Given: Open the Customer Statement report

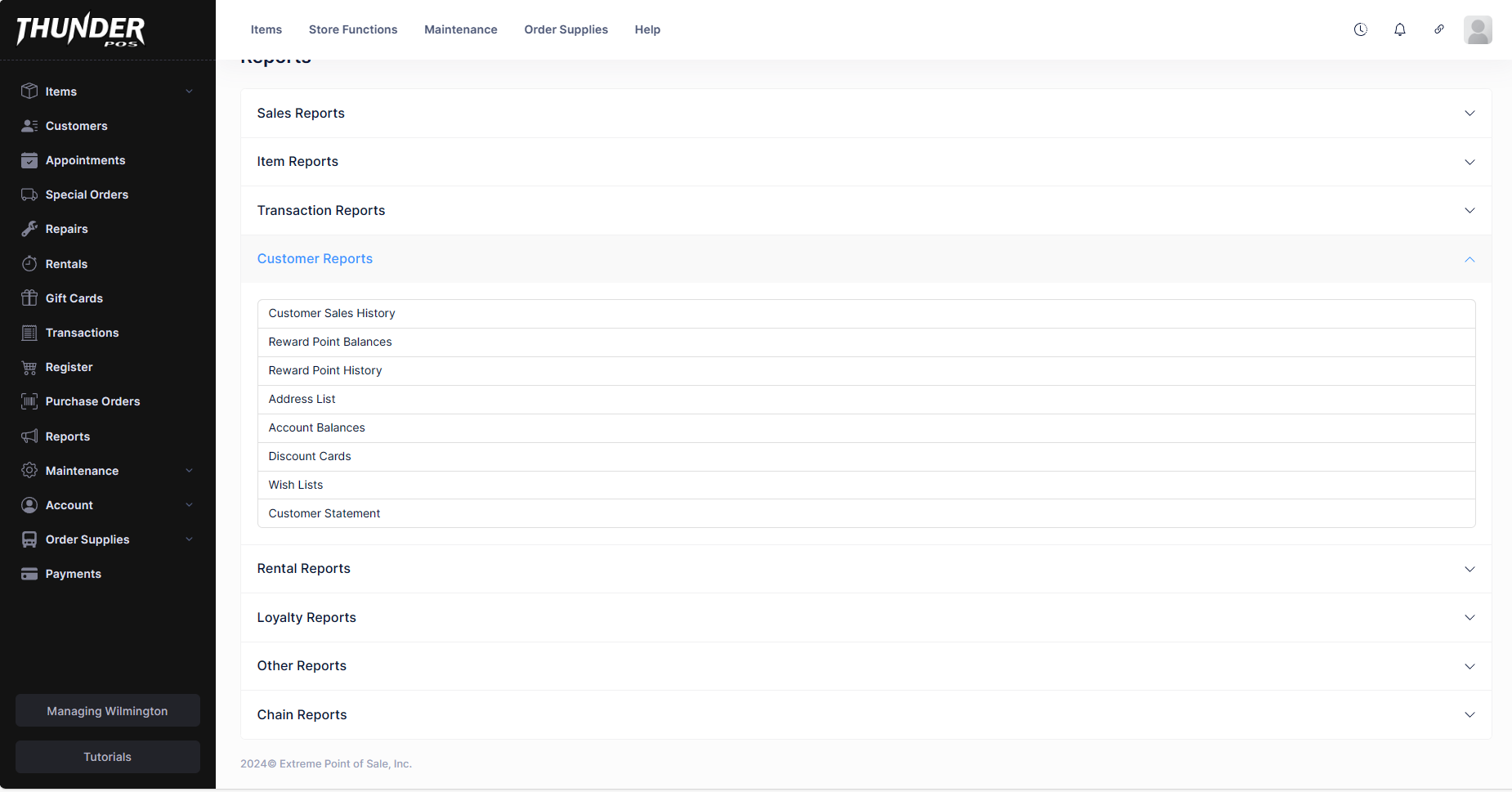Looking at the screenshot, I should click(x=324, y=513).
